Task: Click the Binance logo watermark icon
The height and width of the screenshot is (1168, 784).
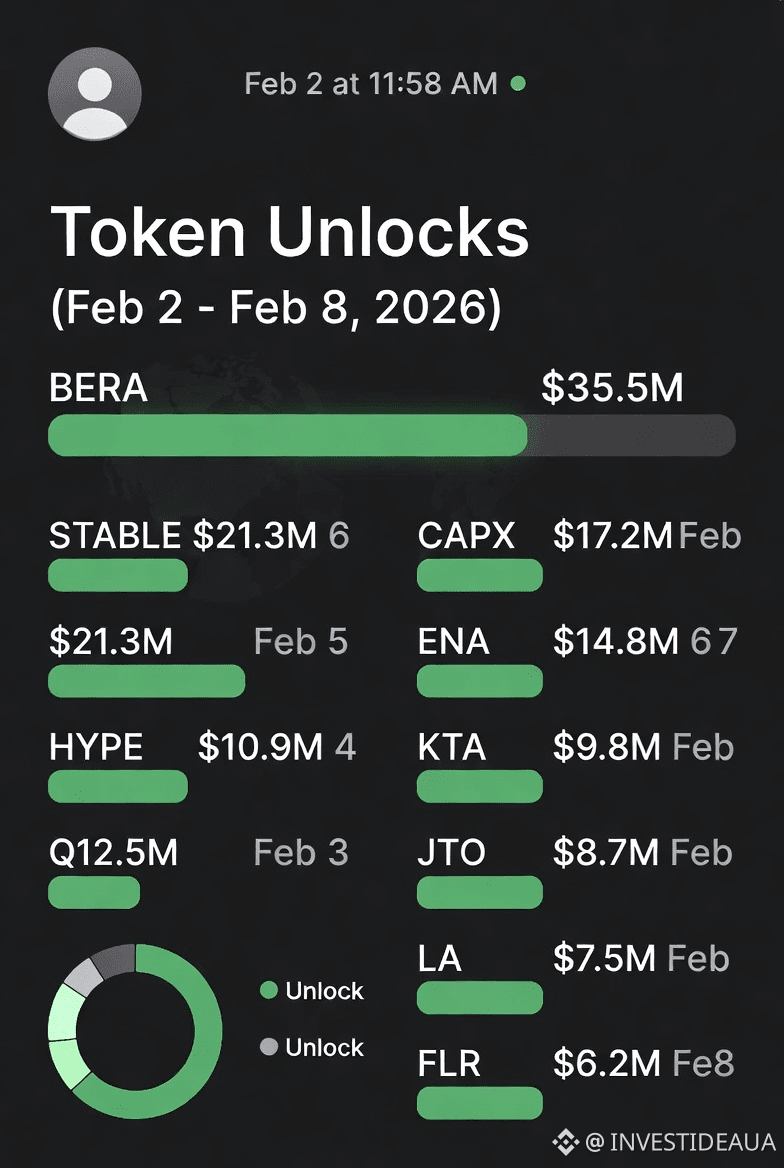Action: (566, 1141)
